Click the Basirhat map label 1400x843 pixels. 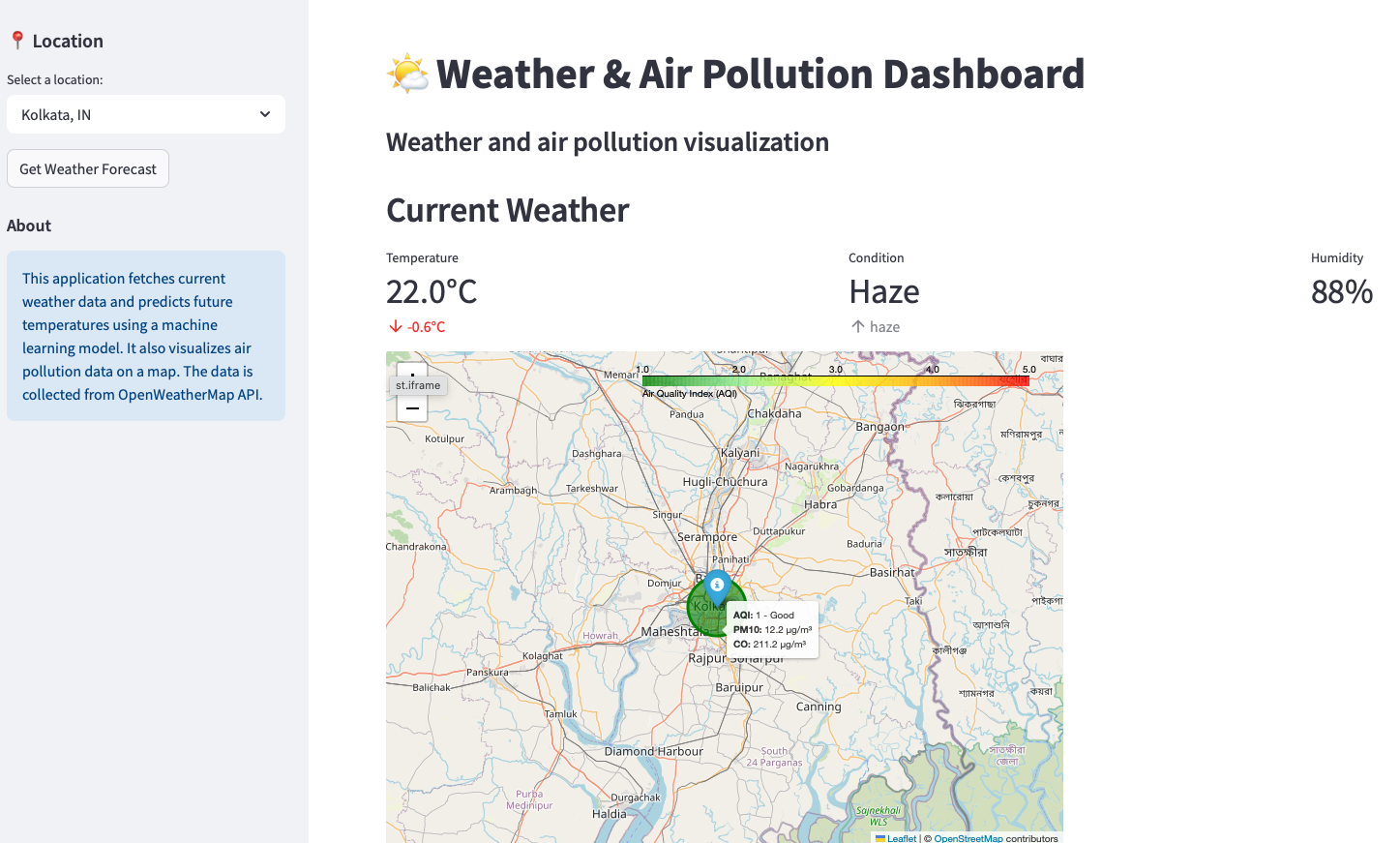(892, 572)
